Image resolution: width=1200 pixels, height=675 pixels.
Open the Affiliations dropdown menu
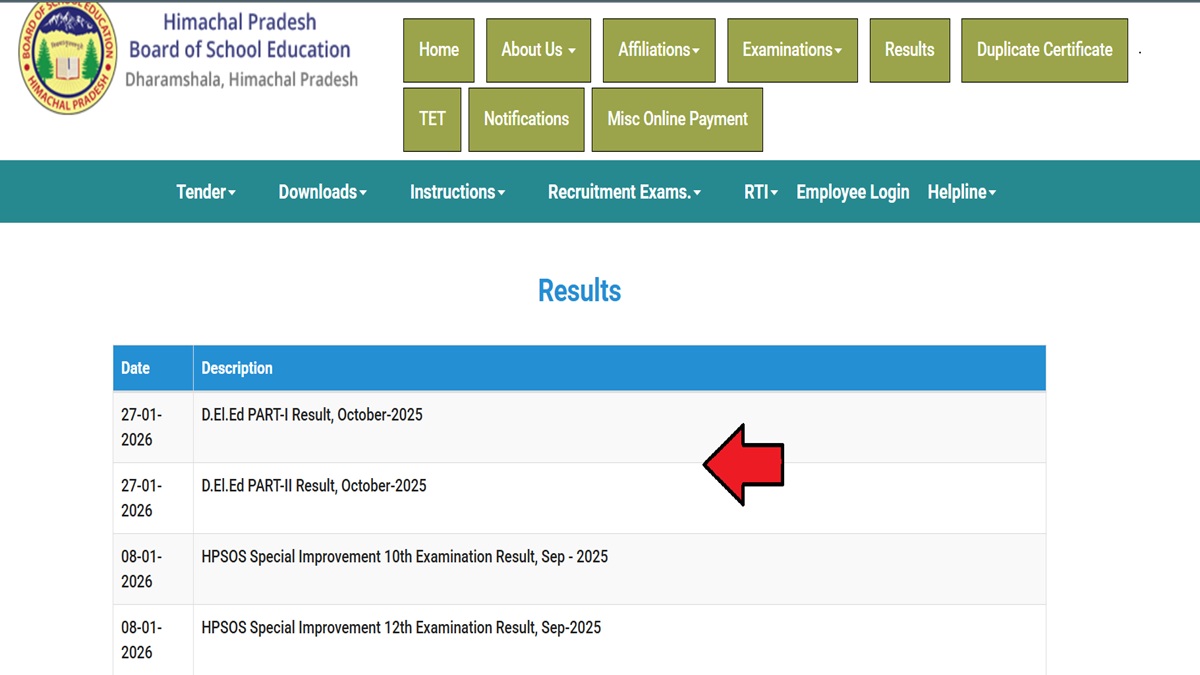click(x=658, y=50)
